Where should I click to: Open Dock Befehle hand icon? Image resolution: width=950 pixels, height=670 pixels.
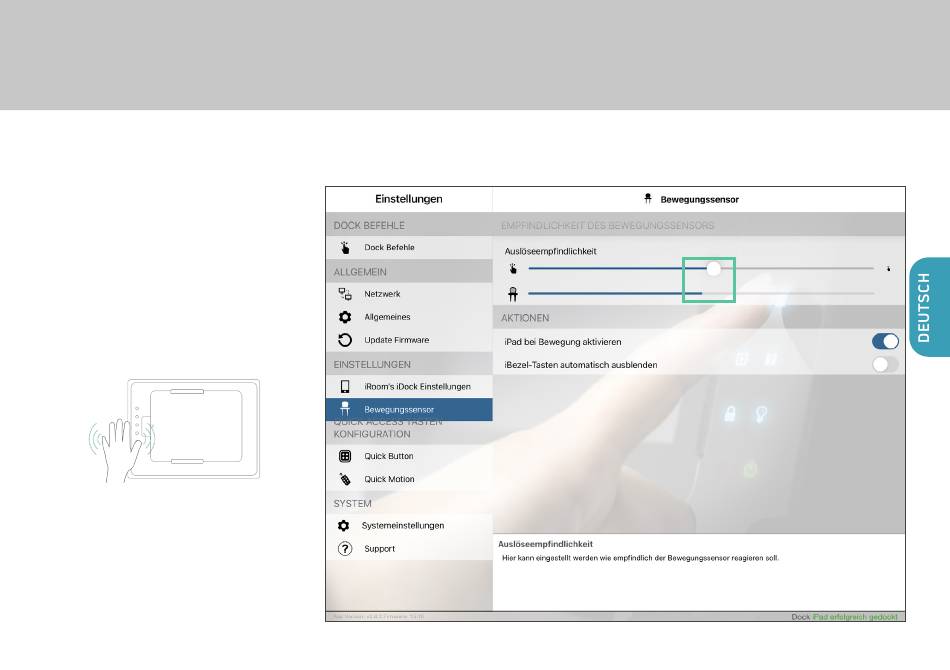tap(345, 247)
